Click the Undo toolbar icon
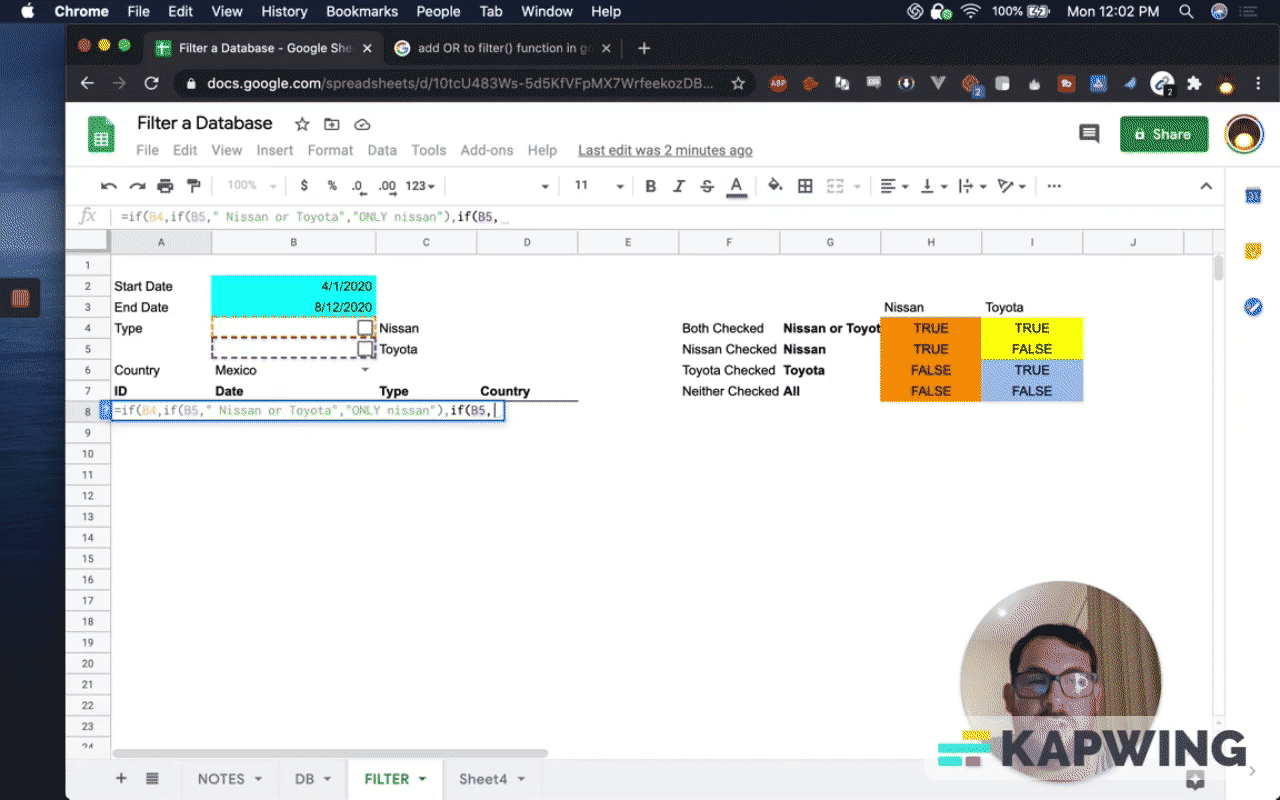The image size is (1280, 800). [x=110, y=186]
